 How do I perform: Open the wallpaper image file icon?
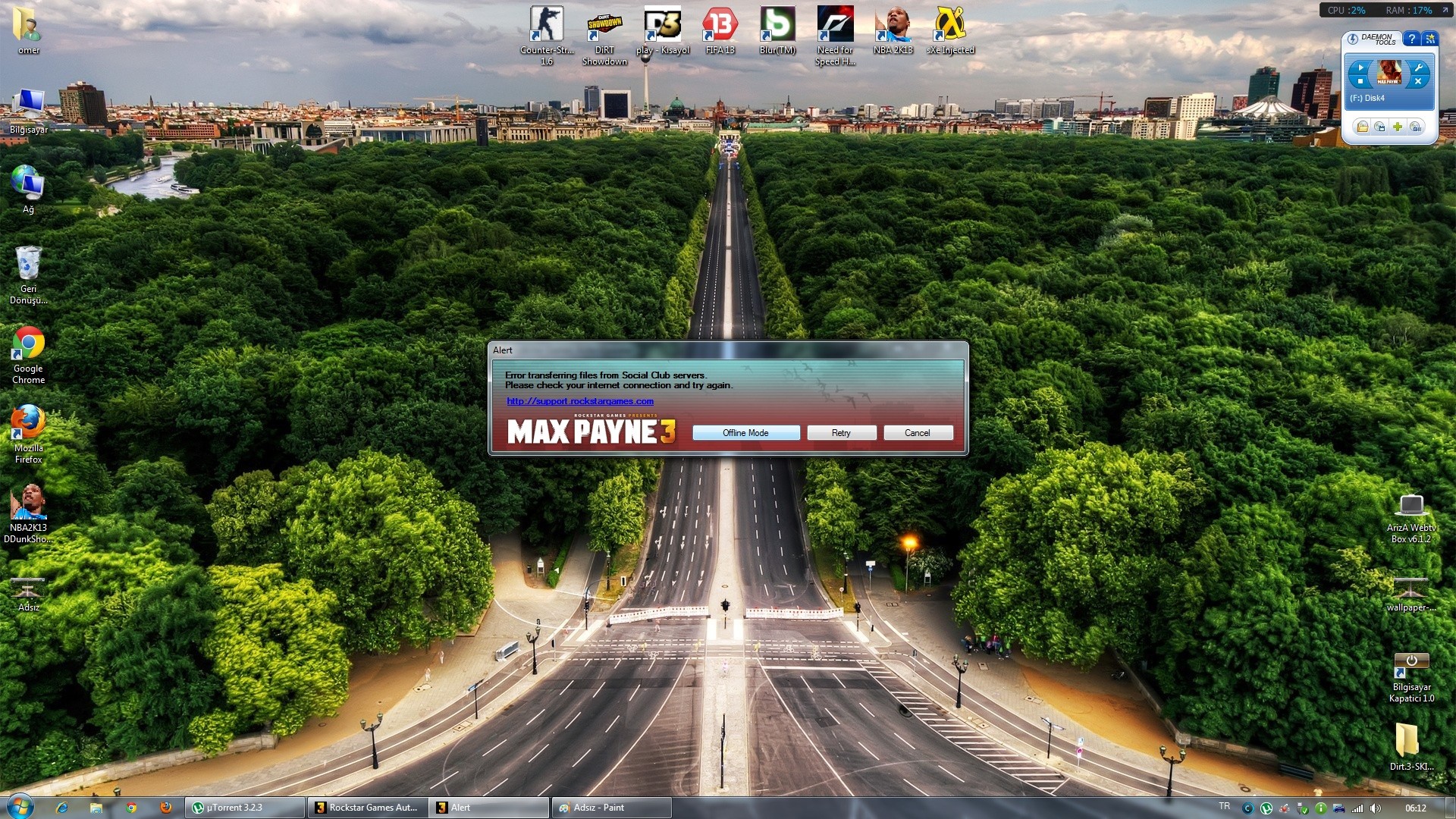(x=1411, y=594)
